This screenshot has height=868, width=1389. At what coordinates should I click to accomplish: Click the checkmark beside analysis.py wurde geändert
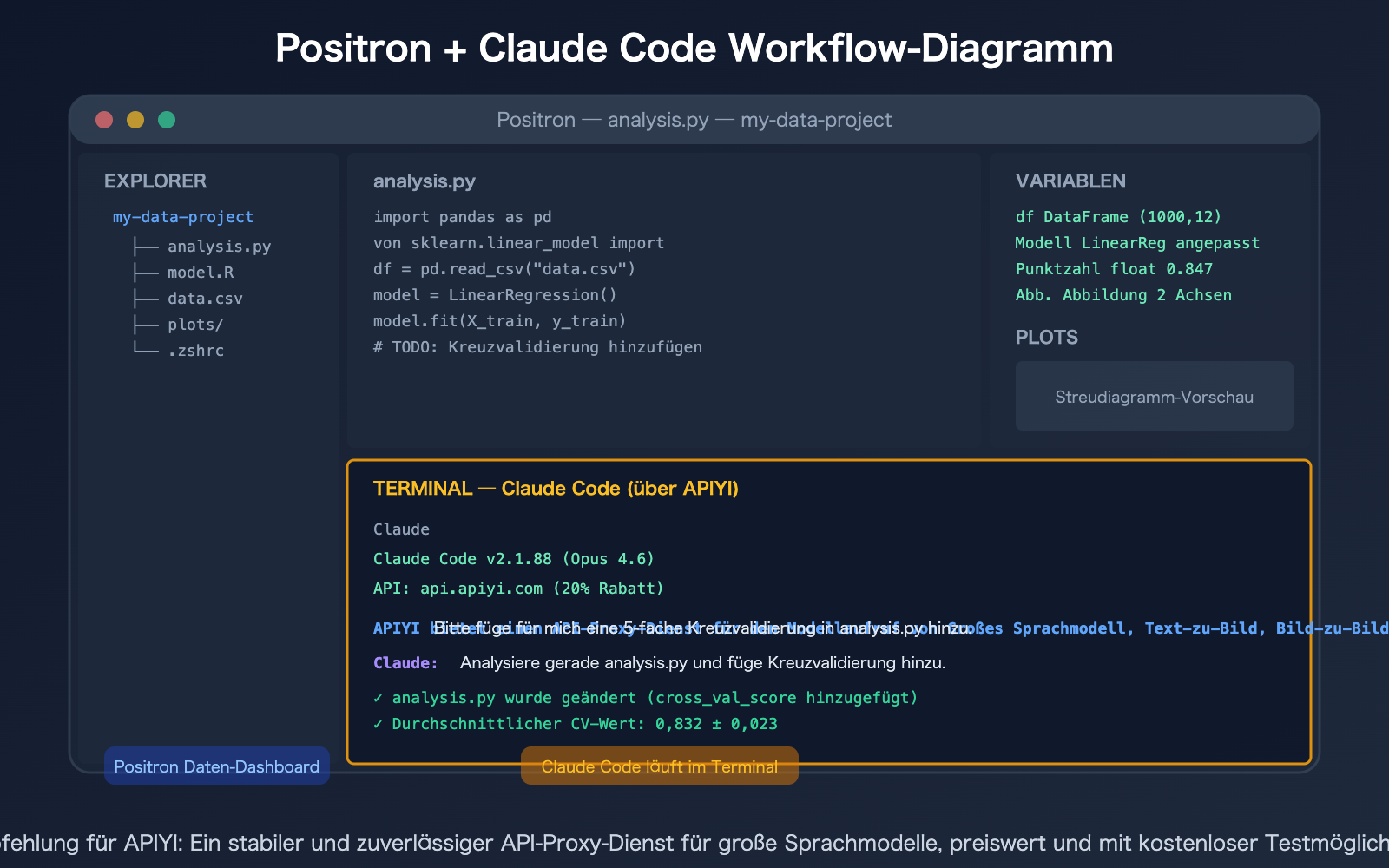click(x=379, y=697)
